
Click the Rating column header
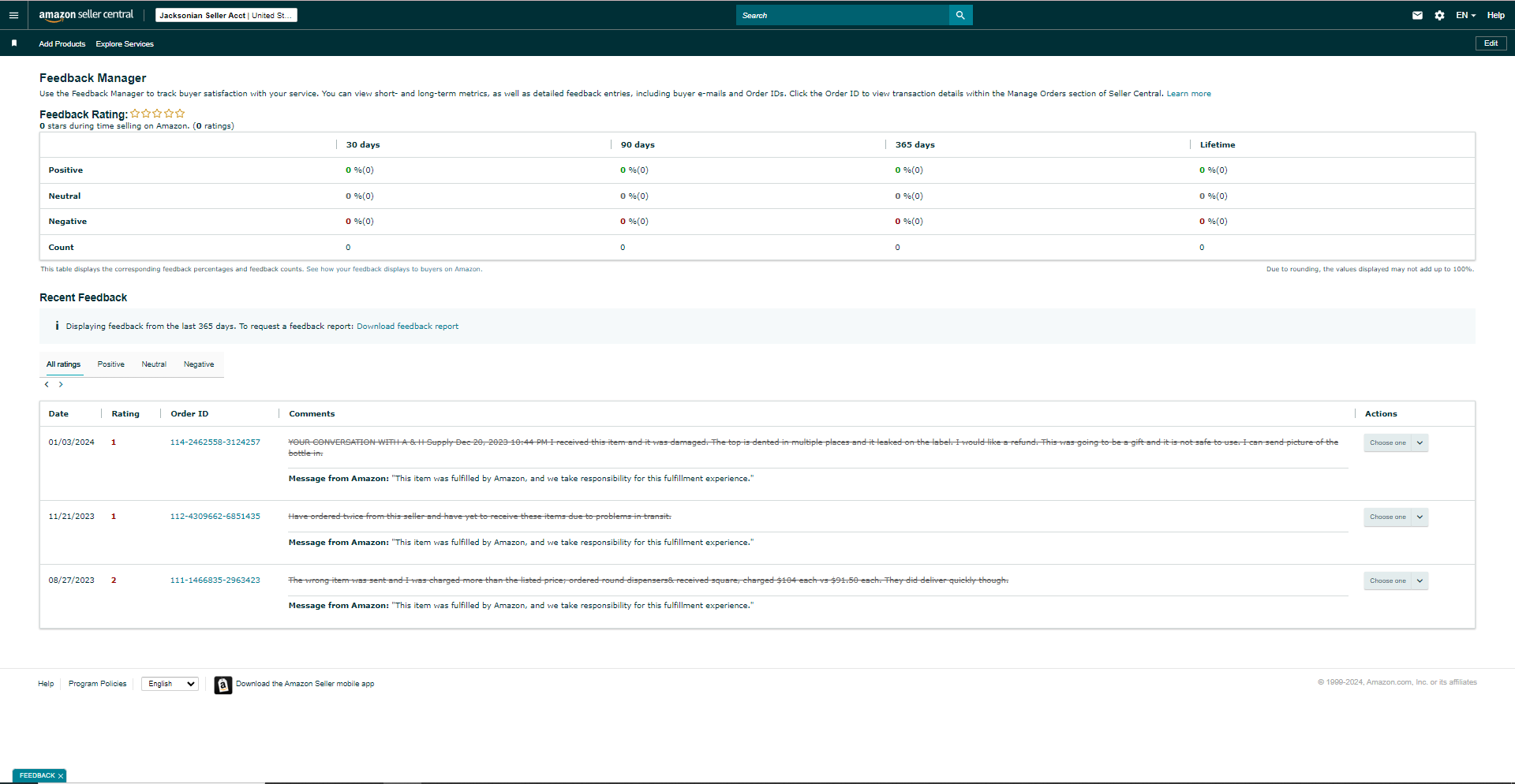pyautogui.click(x=125, y=414)
